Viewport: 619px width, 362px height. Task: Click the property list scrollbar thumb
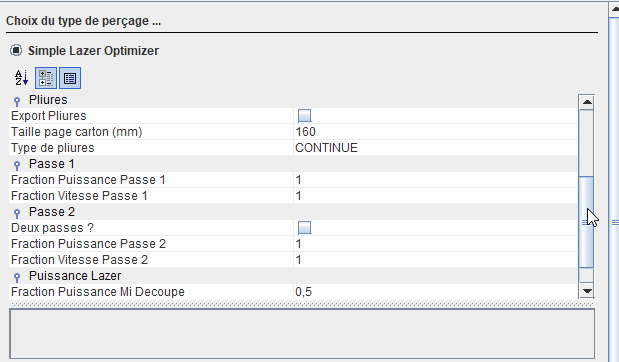(586, 222)
